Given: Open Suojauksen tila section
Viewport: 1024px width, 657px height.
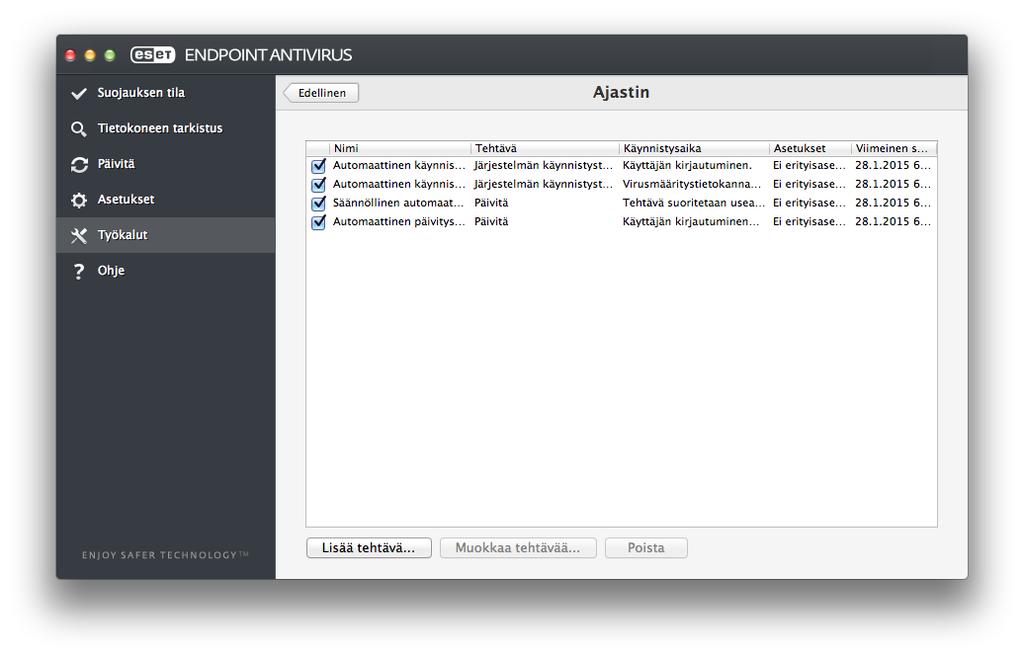Looking at the screenshot, I should click(x=166, y=93).
